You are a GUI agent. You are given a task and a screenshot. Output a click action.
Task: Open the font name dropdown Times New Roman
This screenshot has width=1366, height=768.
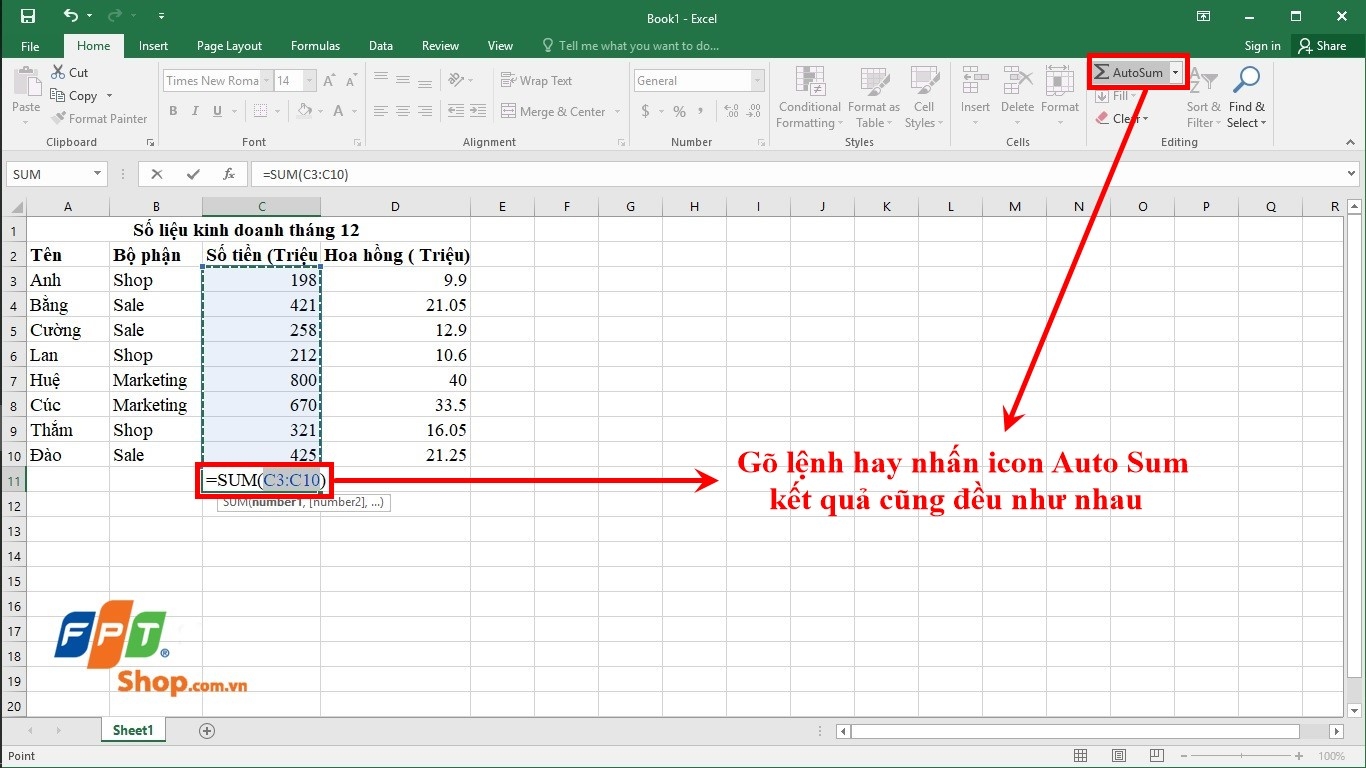tap(268, 81)
